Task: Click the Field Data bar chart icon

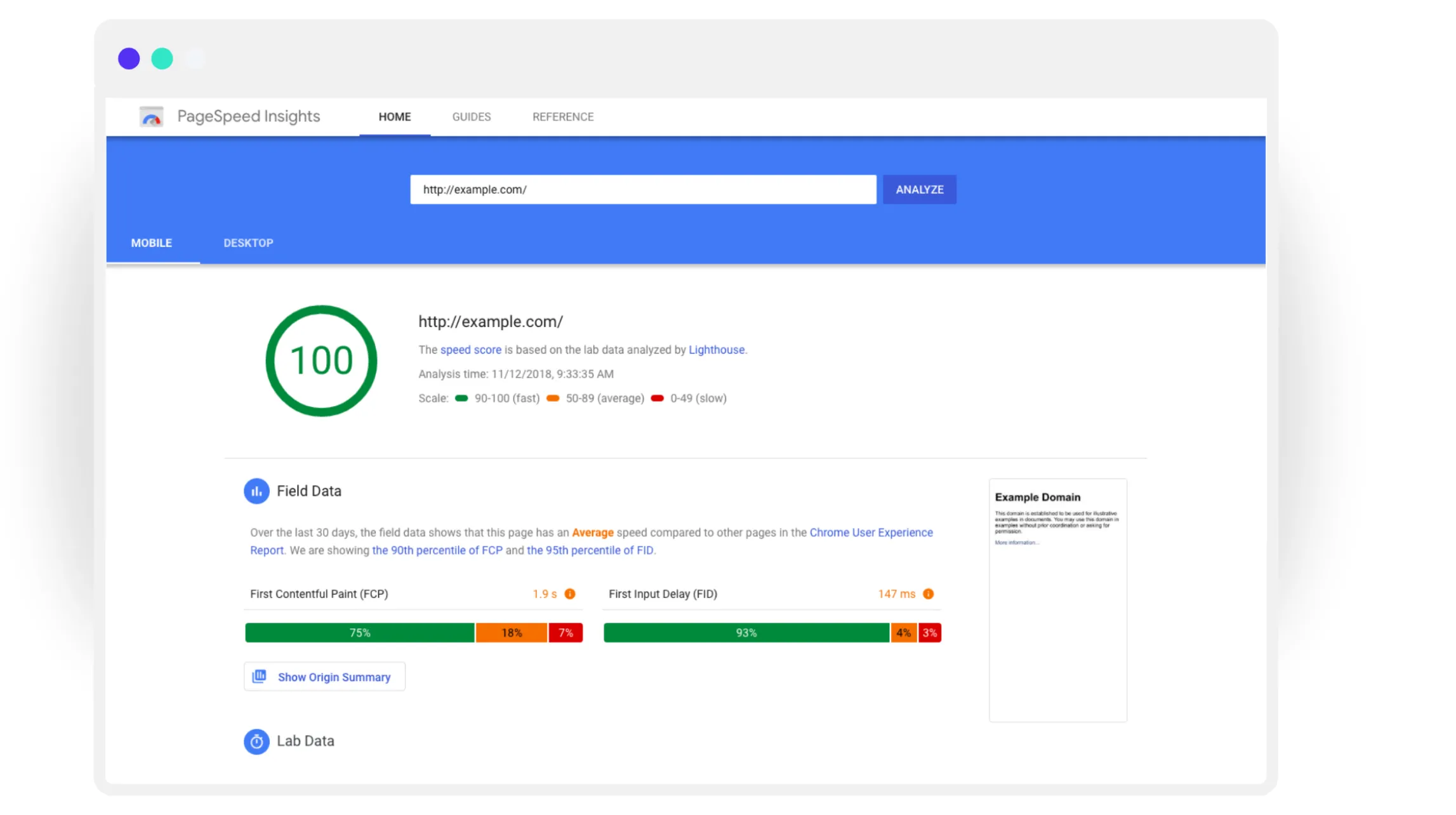Action: (x=256, y=491)
